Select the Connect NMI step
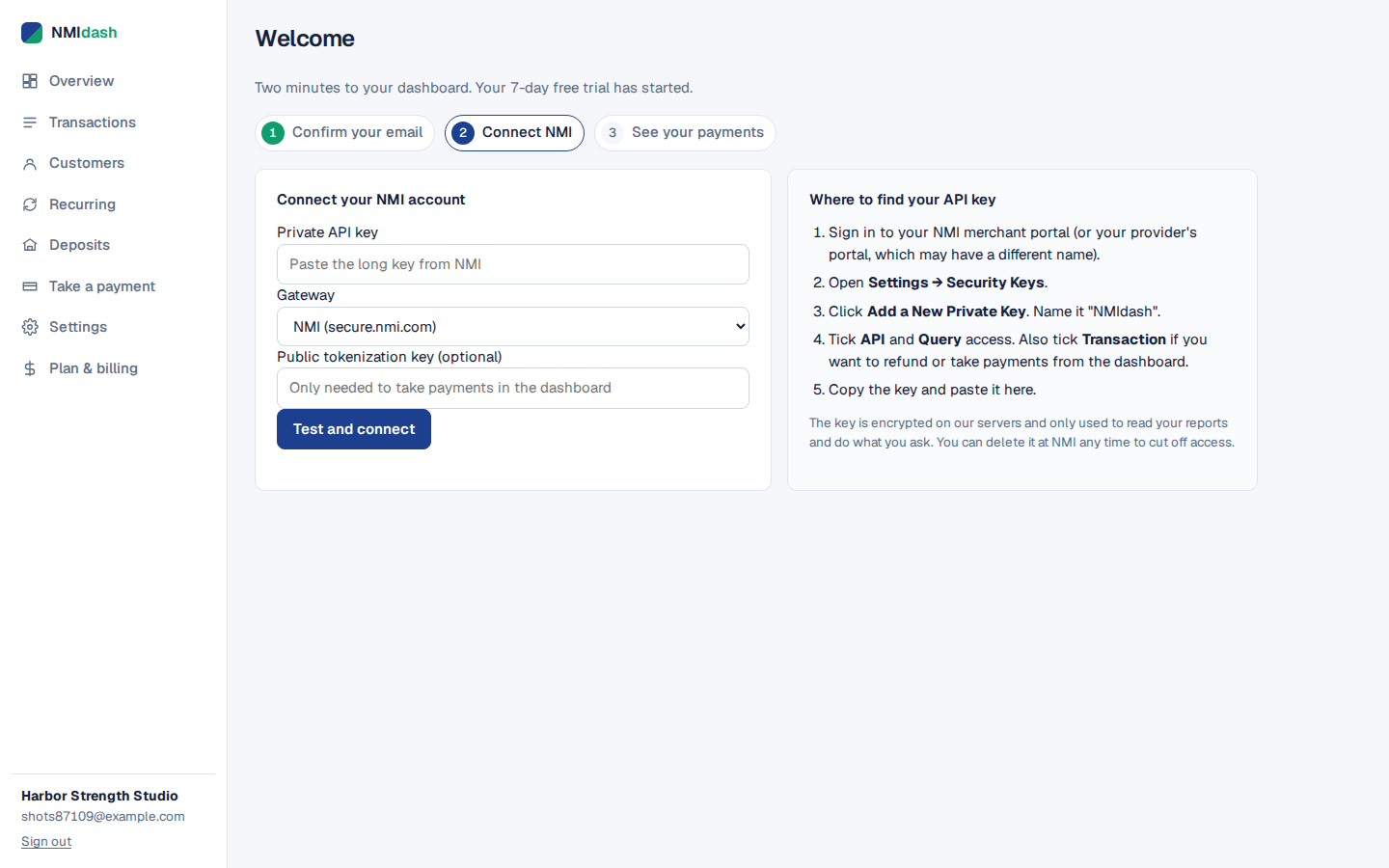This screenshot has height=868, width=1389. [514, 133]
